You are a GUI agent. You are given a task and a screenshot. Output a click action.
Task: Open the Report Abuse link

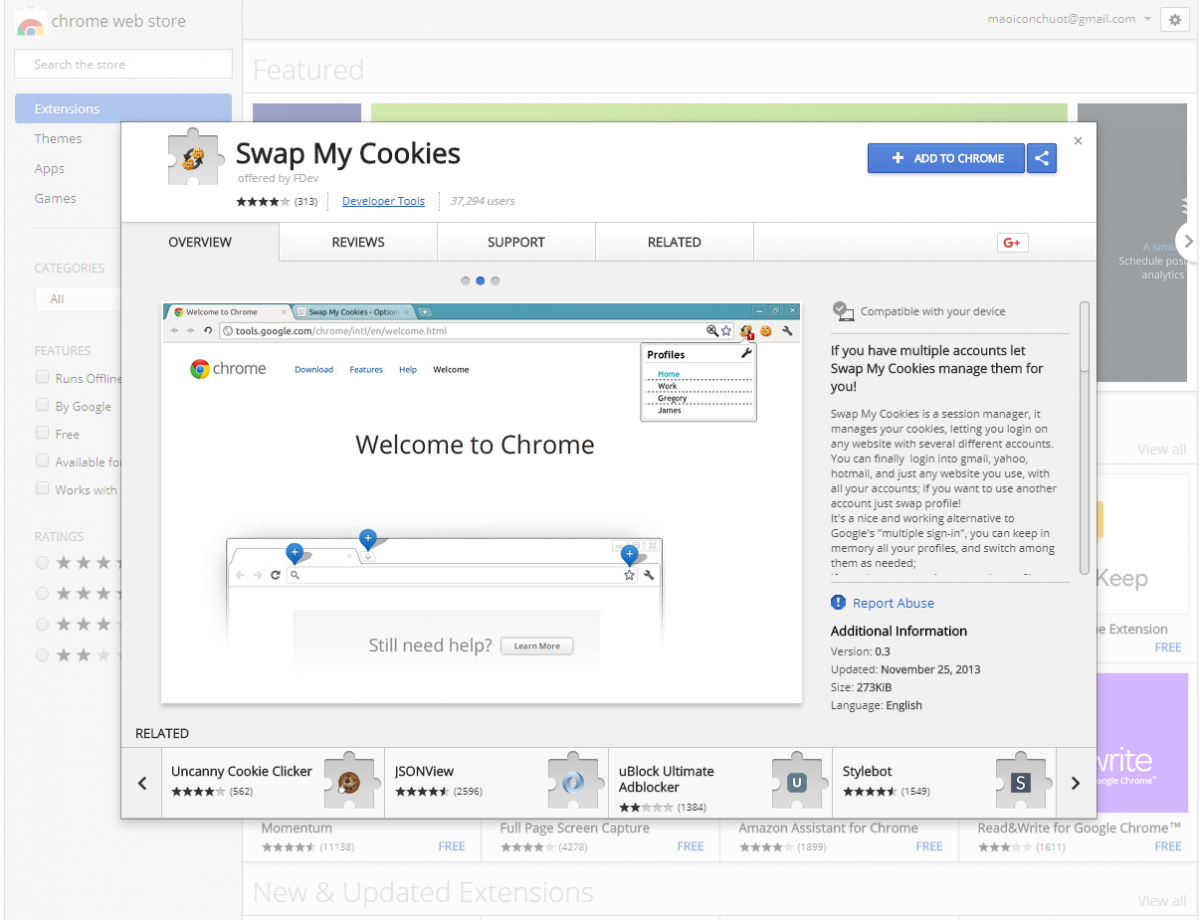pyautogui.click(x=892, y=603)
